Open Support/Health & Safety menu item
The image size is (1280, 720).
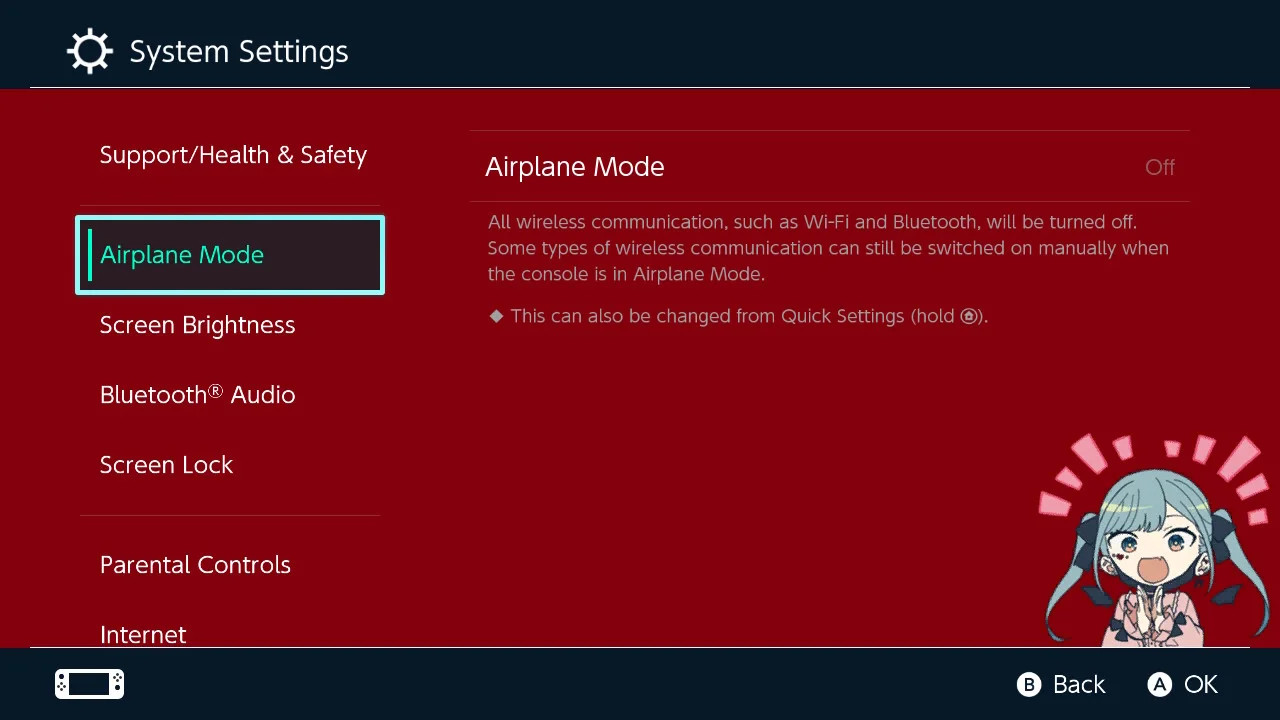tap(233, 155)
